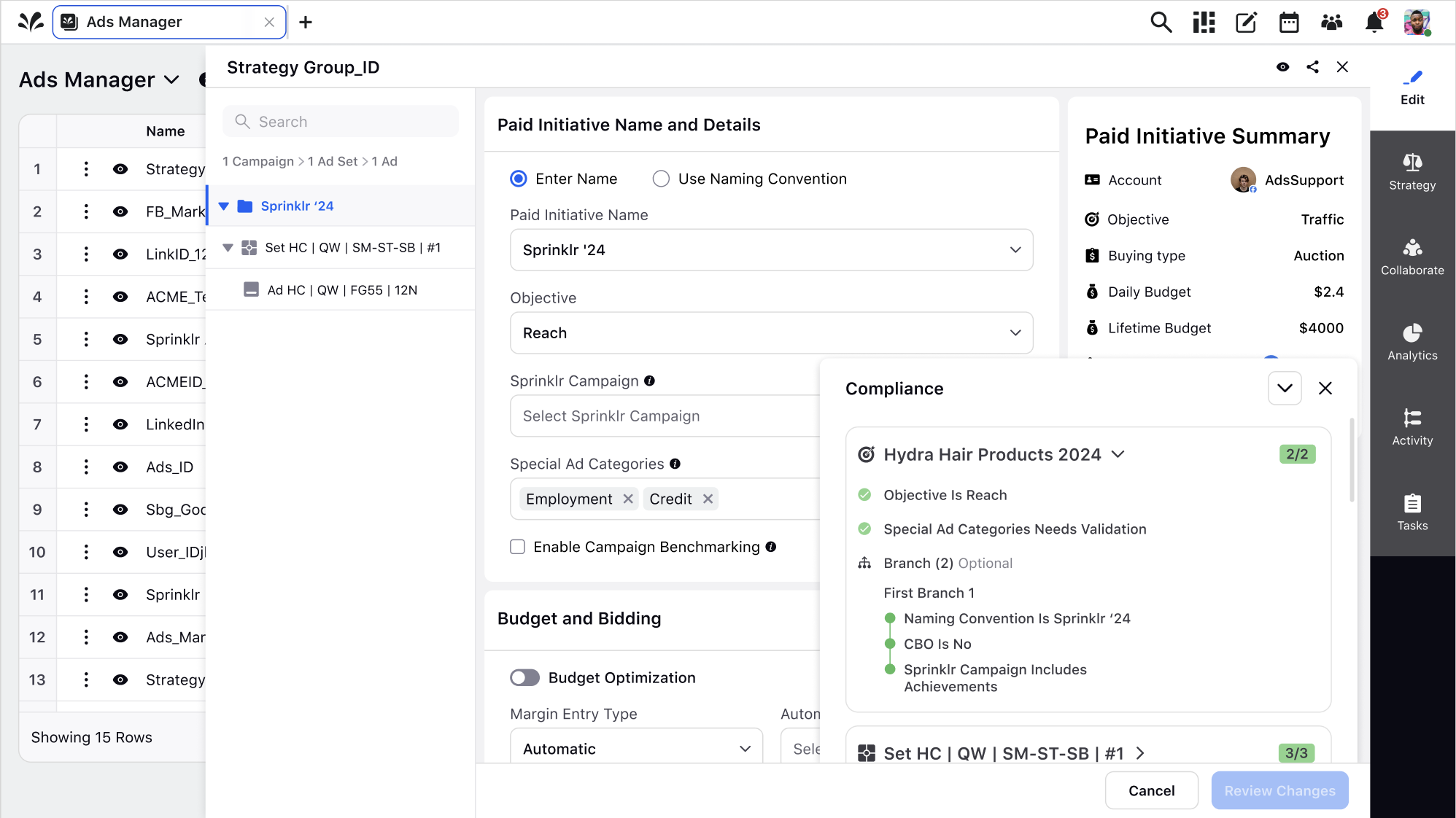The width and height of the screenshot is (1456, 818).
Task: Click Select Sprinklr Campaign field
Action: [665, 416]
